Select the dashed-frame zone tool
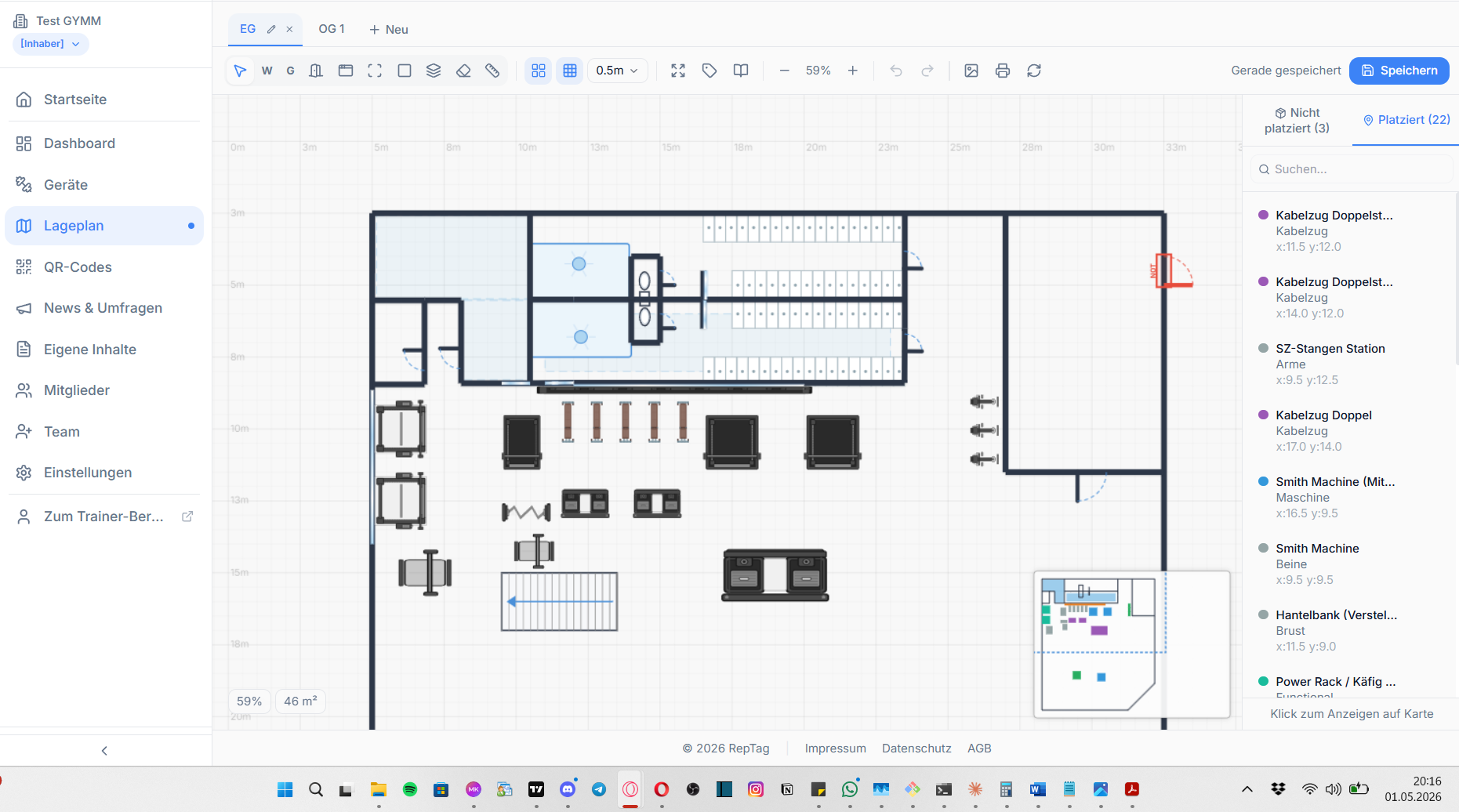This screenshot has height=812, width=1459. click(x=375, y=71)
